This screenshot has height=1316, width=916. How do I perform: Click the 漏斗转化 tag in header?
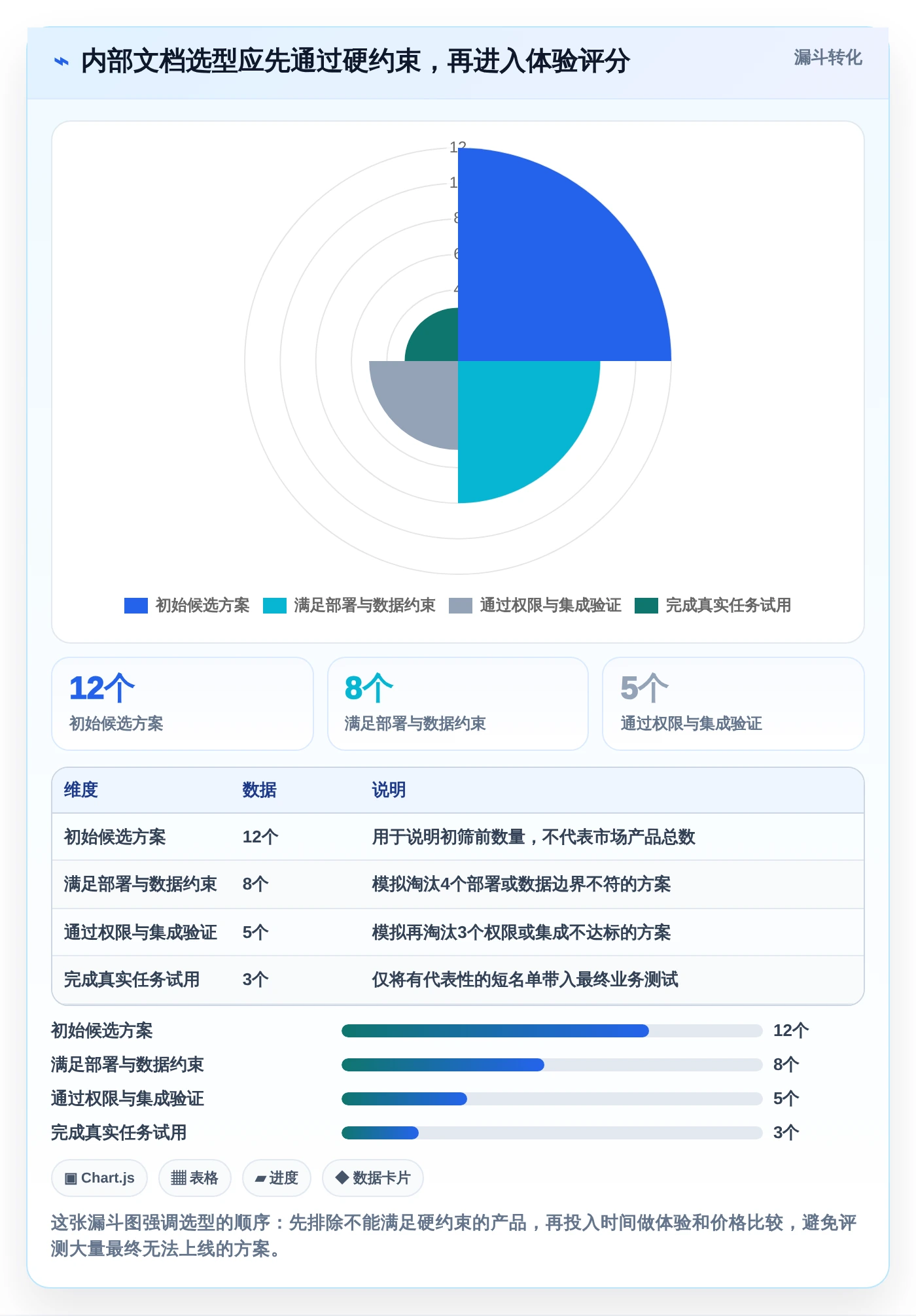point(828,58)
